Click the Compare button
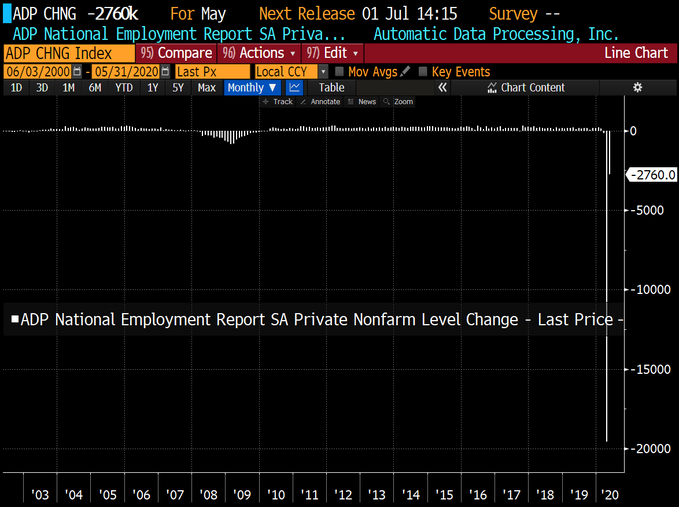The height and width of the screenshot is (507, 679). coord(176,53)
